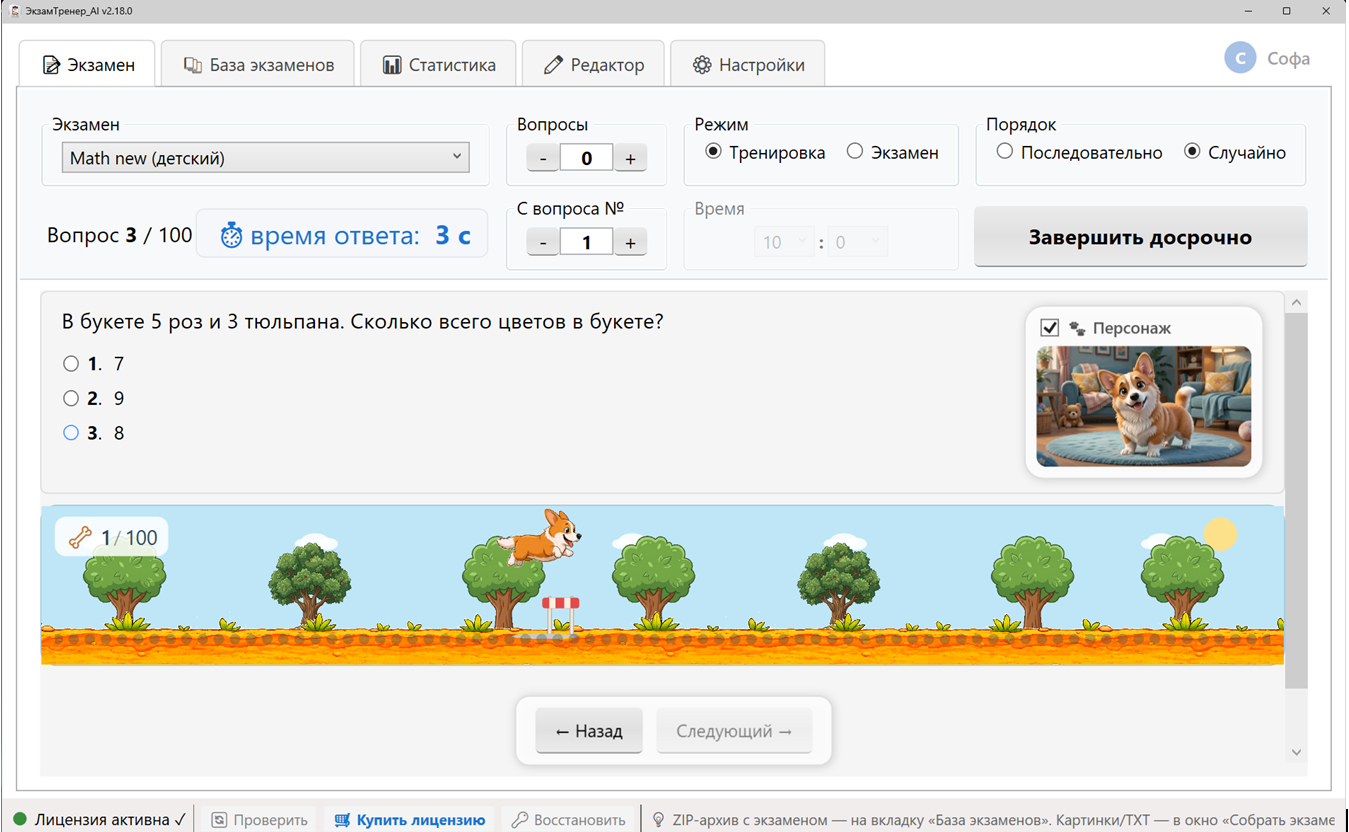
Task: Click the Софа user avatar icon
Action: [1240, 58]
